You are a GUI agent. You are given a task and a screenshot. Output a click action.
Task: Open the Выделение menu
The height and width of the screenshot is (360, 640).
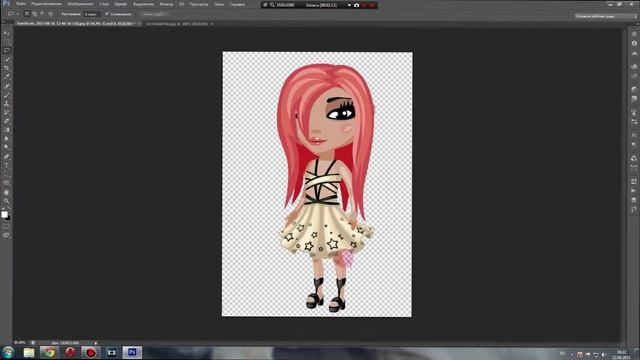[144, 4]
